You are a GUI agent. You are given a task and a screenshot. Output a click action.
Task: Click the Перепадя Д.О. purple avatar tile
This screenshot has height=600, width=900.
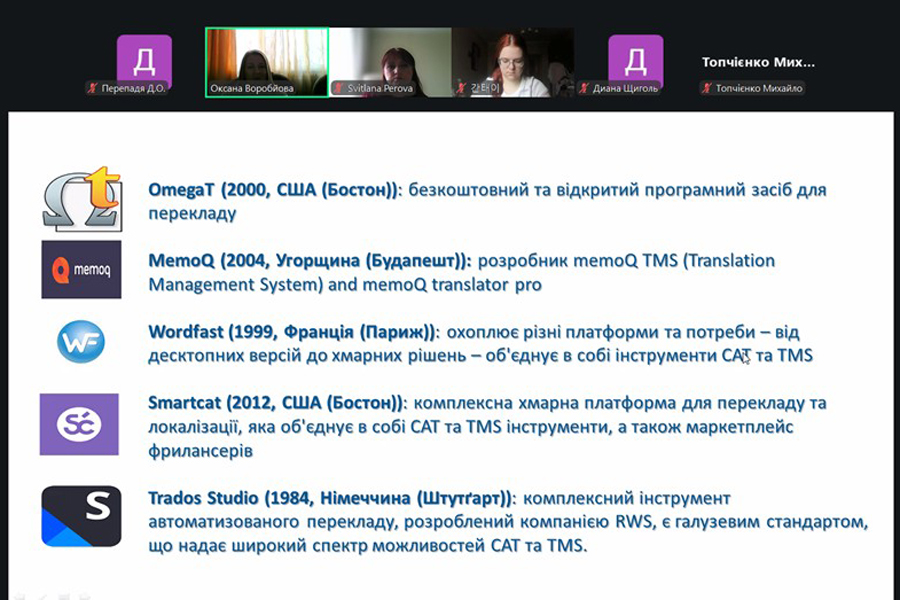tap(144, 60)
